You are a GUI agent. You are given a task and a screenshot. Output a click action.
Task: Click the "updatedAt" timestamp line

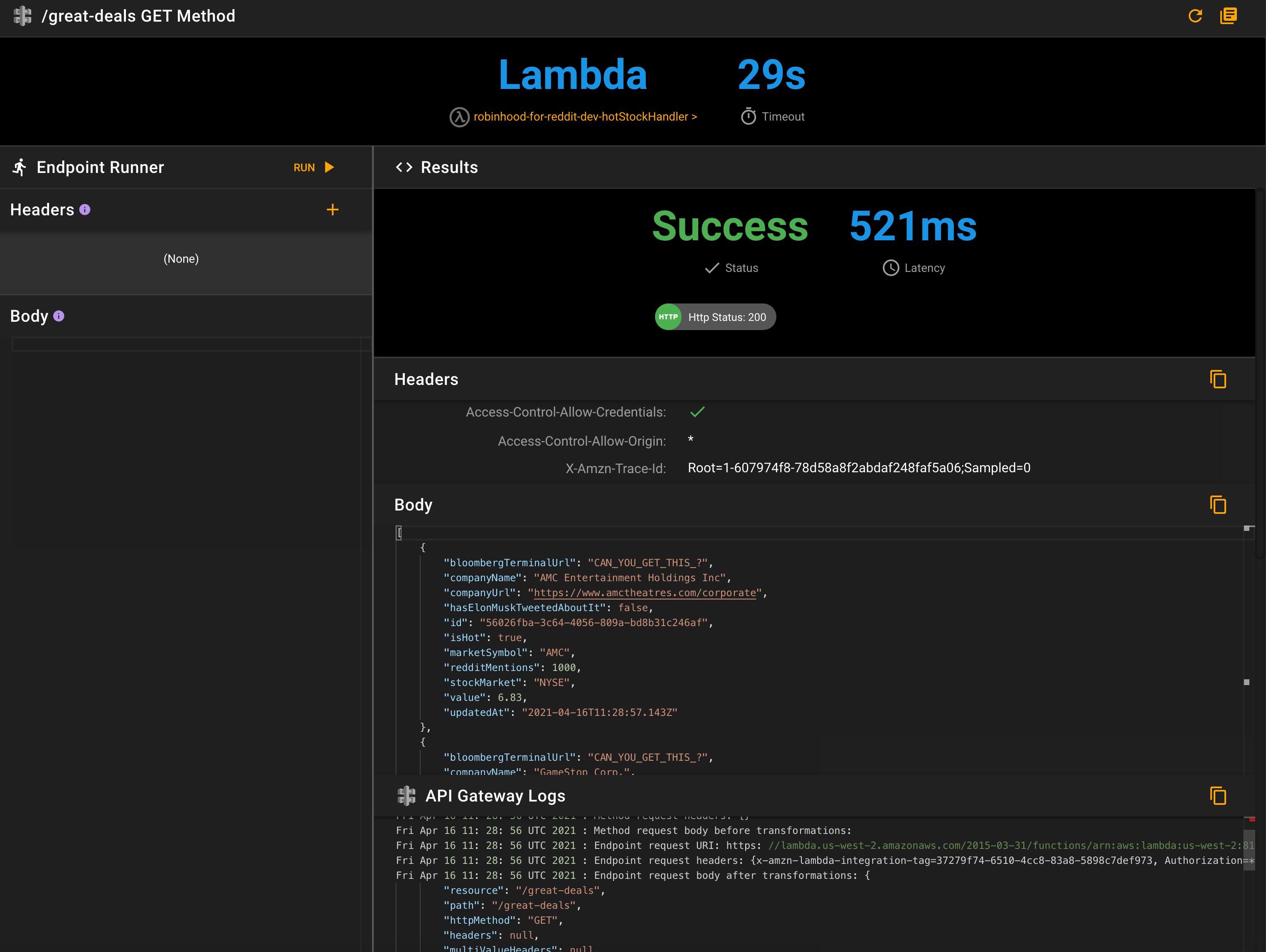coord(560,712)
